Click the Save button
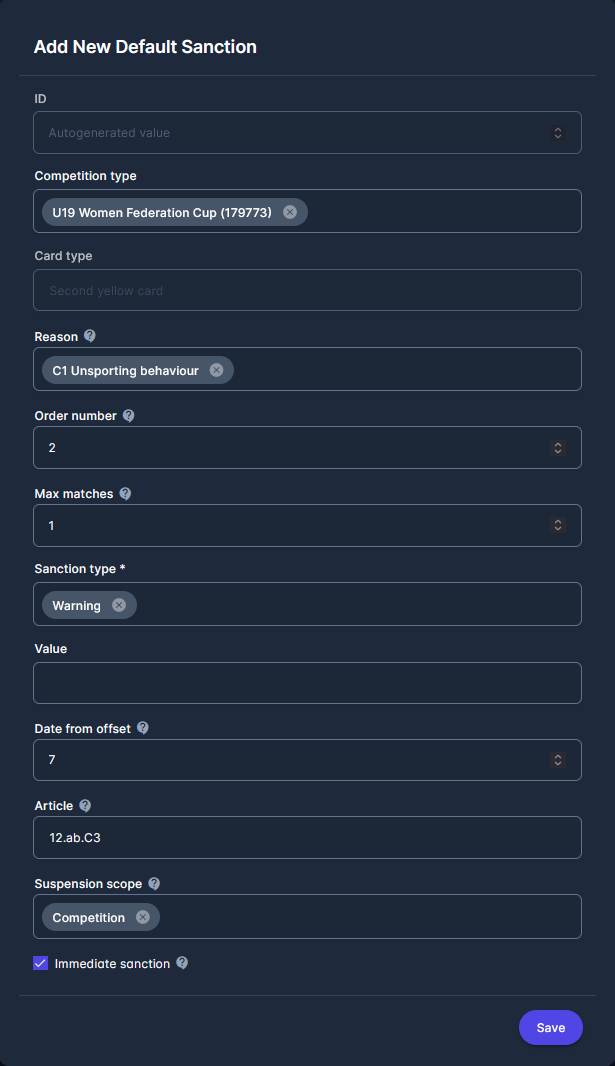 coord(550,1027)
